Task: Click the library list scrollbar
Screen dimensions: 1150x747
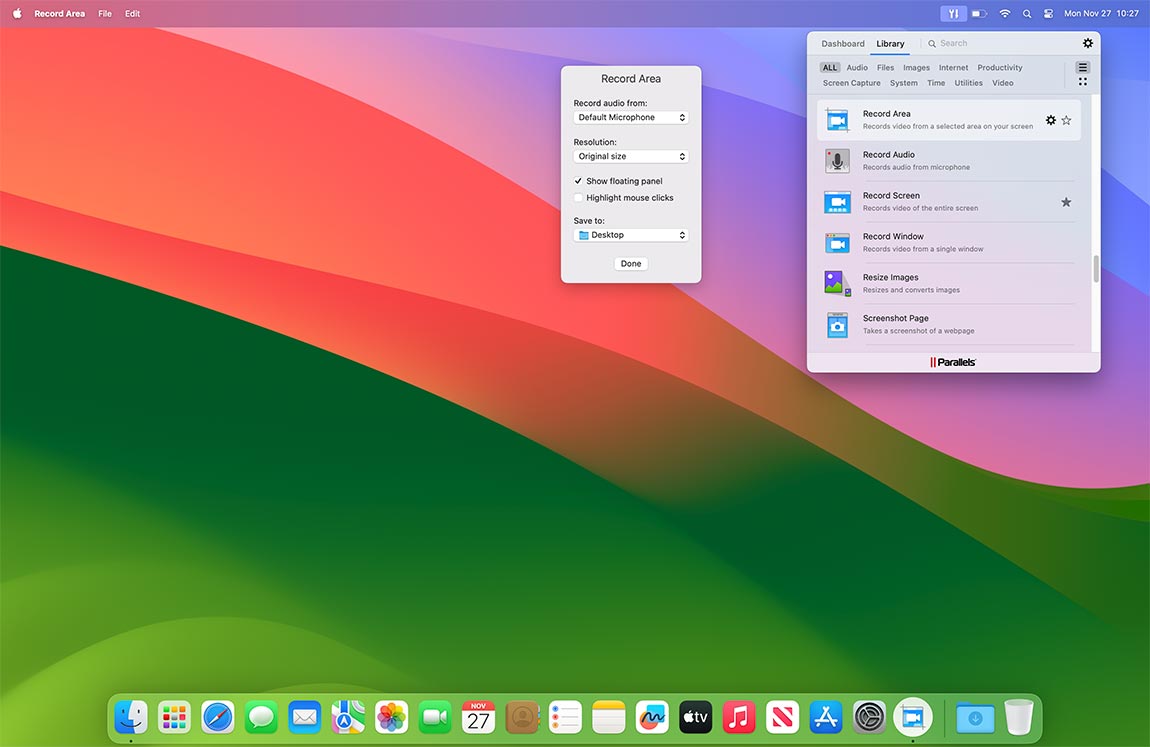Action: [x=1096, y=269]
